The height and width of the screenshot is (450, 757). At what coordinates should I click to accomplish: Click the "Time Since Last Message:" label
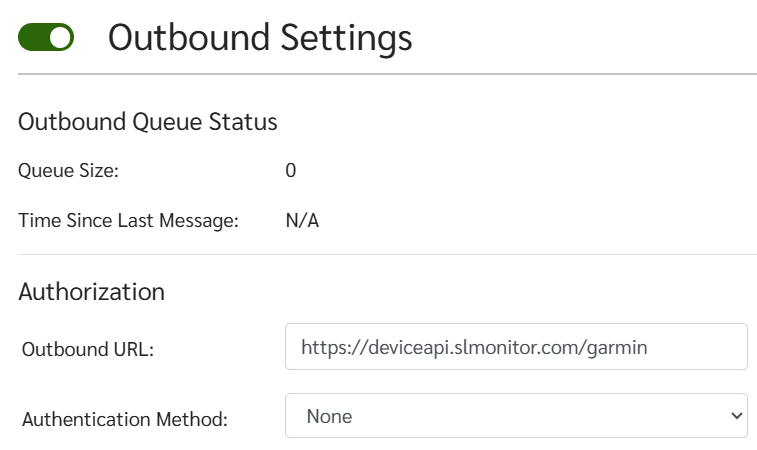(128, 220)
